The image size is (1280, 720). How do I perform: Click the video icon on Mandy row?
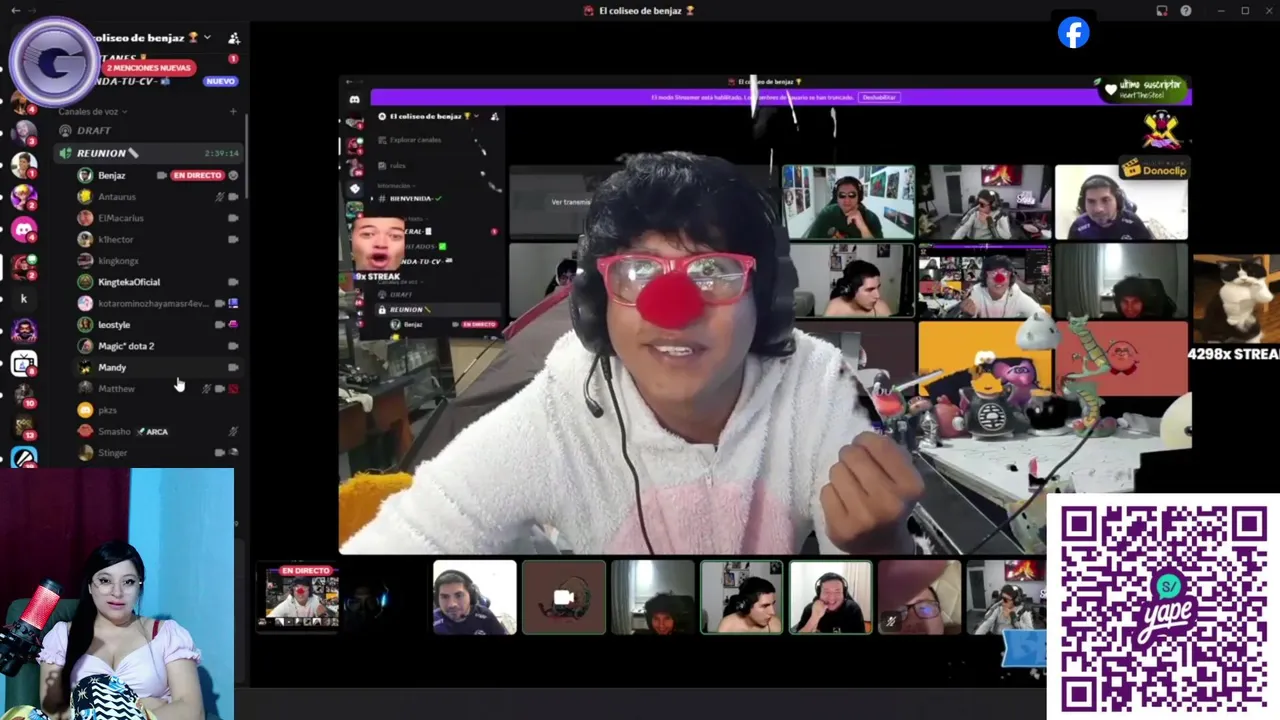pos(233,367)
